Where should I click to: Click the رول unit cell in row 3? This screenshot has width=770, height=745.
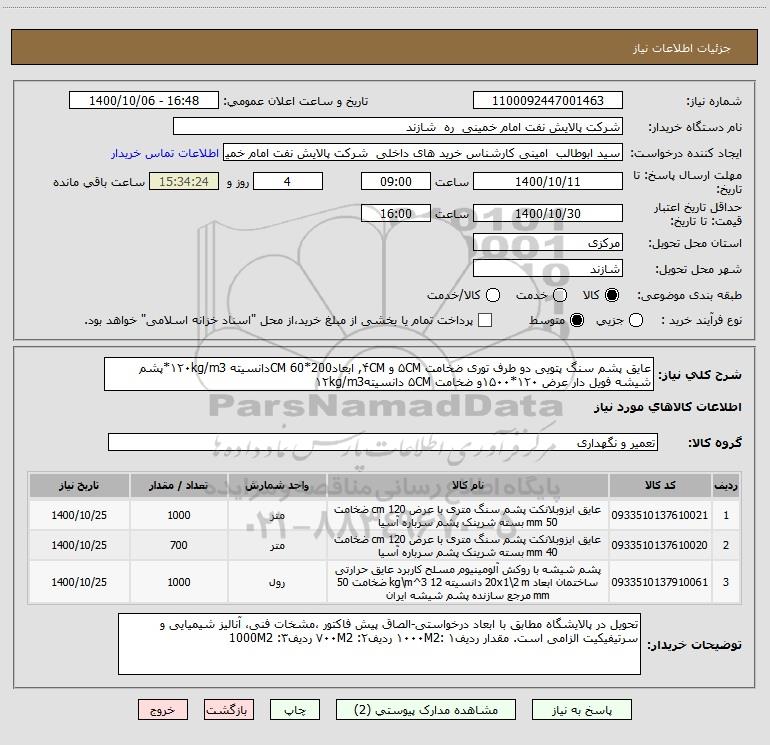pyautogui.click(x=277, y=582)
